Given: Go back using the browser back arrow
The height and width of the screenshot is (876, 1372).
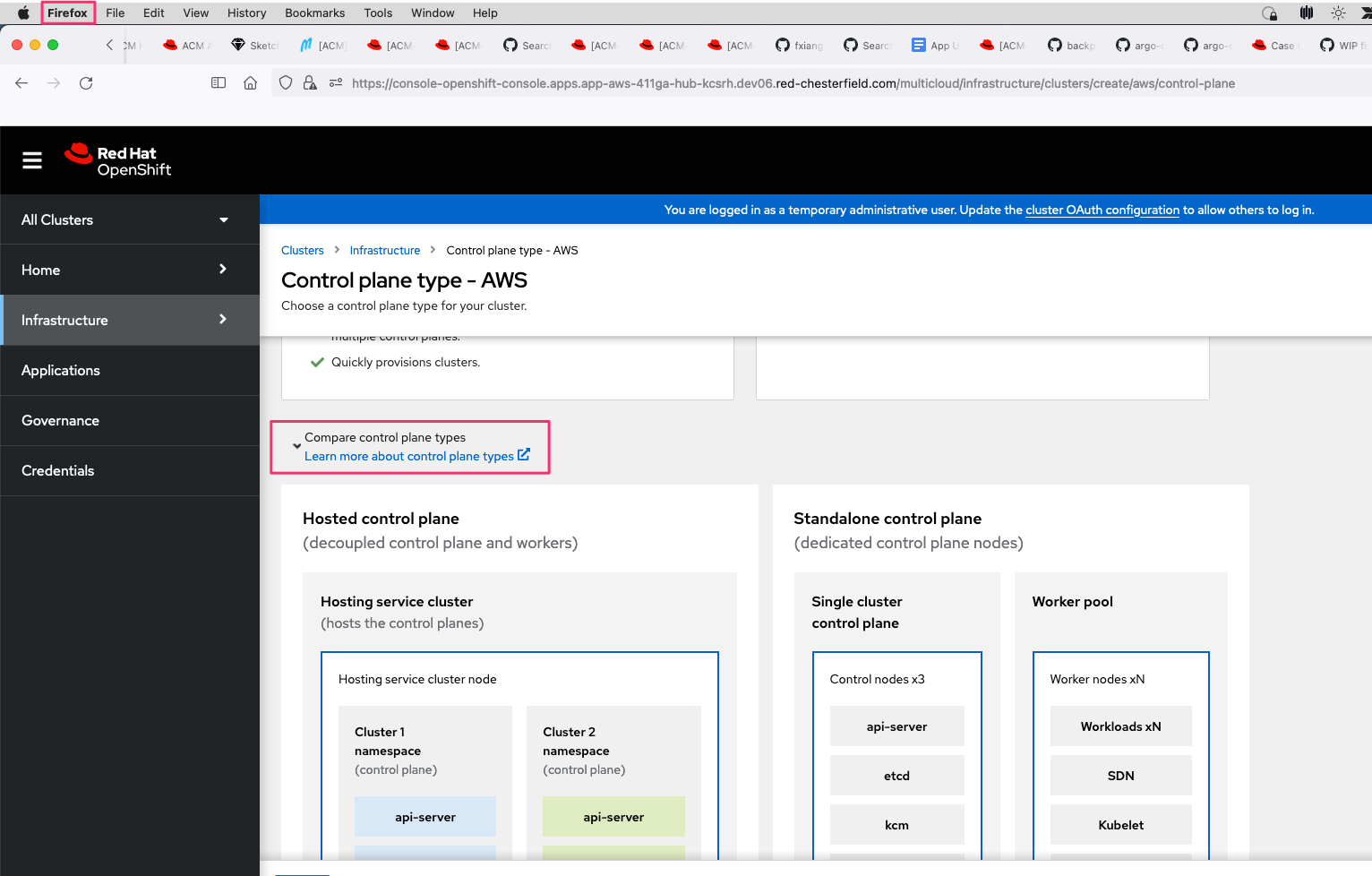Looking at the screenshot, I should (x=21, y=83).
